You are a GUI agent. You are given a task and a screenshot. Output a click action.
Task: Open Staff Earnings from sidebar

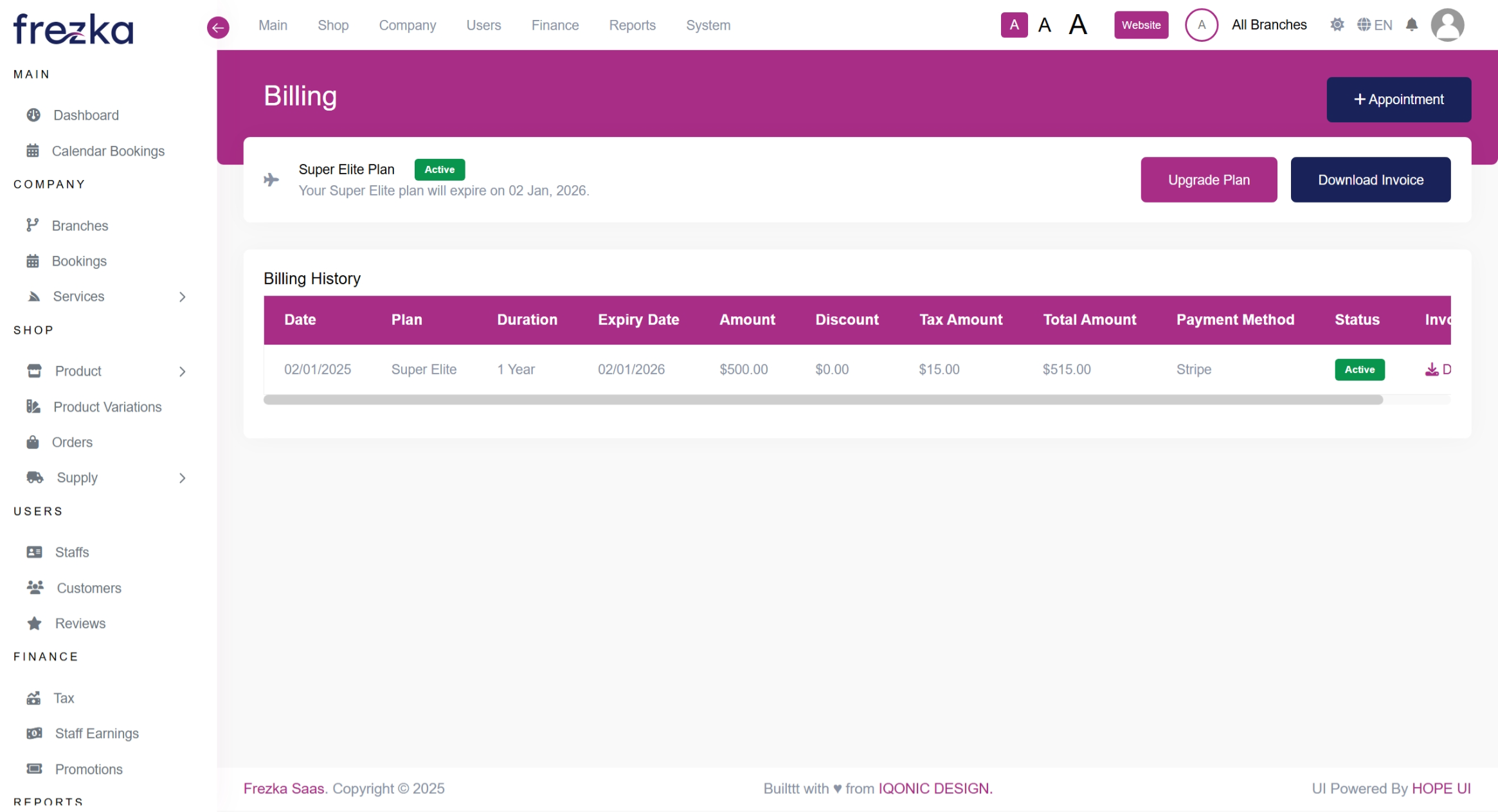96,734
